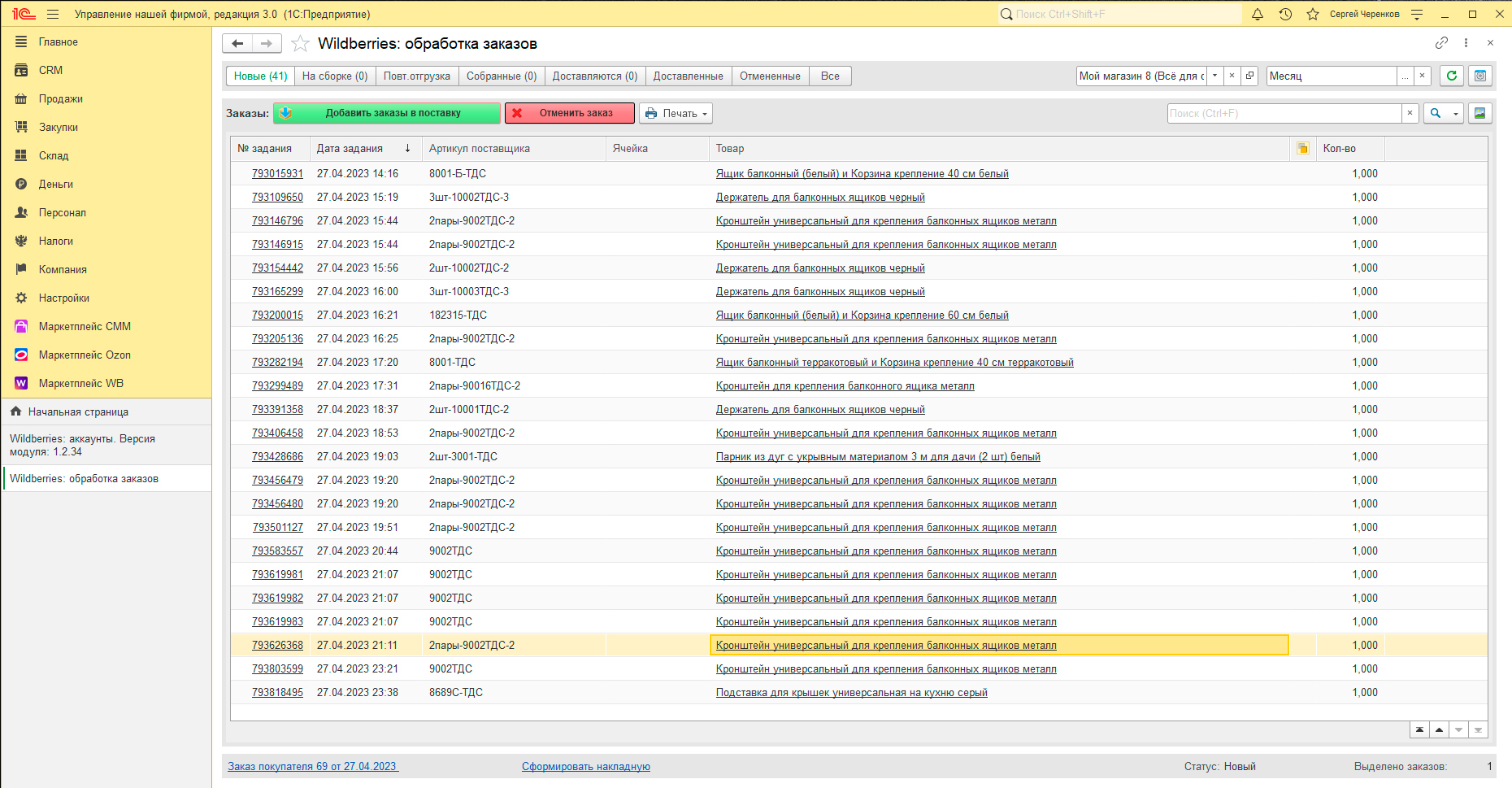
Task: Open notifications bell in title bar
Action: (1258, 14)
